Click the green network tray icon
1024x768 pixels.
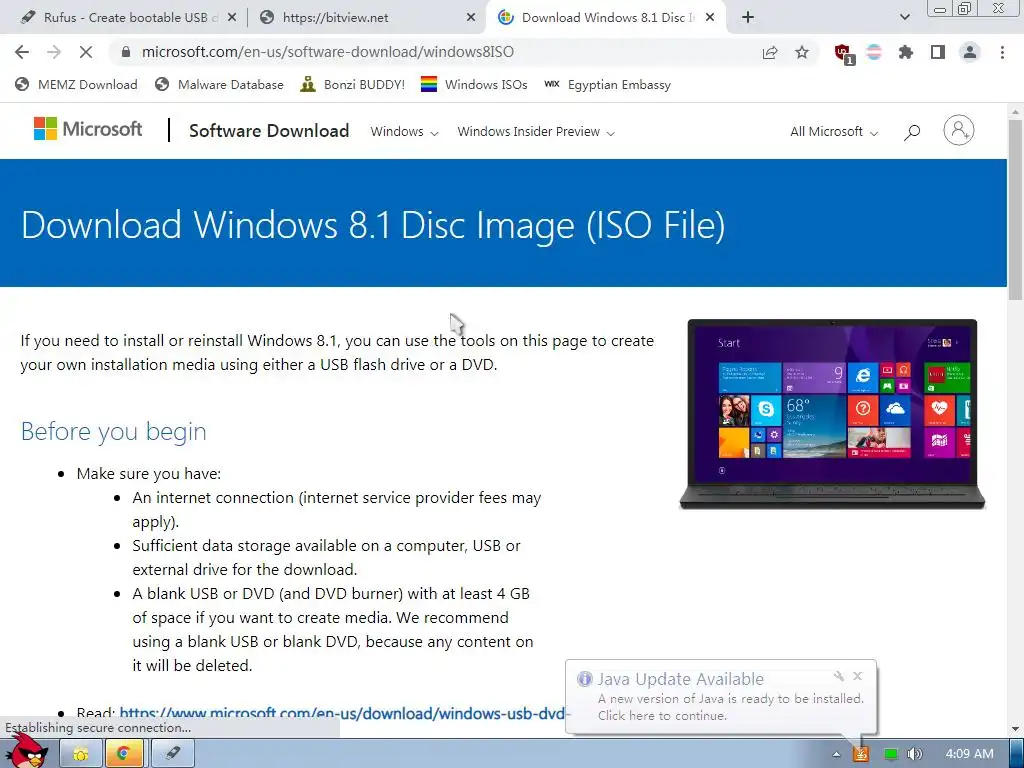(890, 754)
